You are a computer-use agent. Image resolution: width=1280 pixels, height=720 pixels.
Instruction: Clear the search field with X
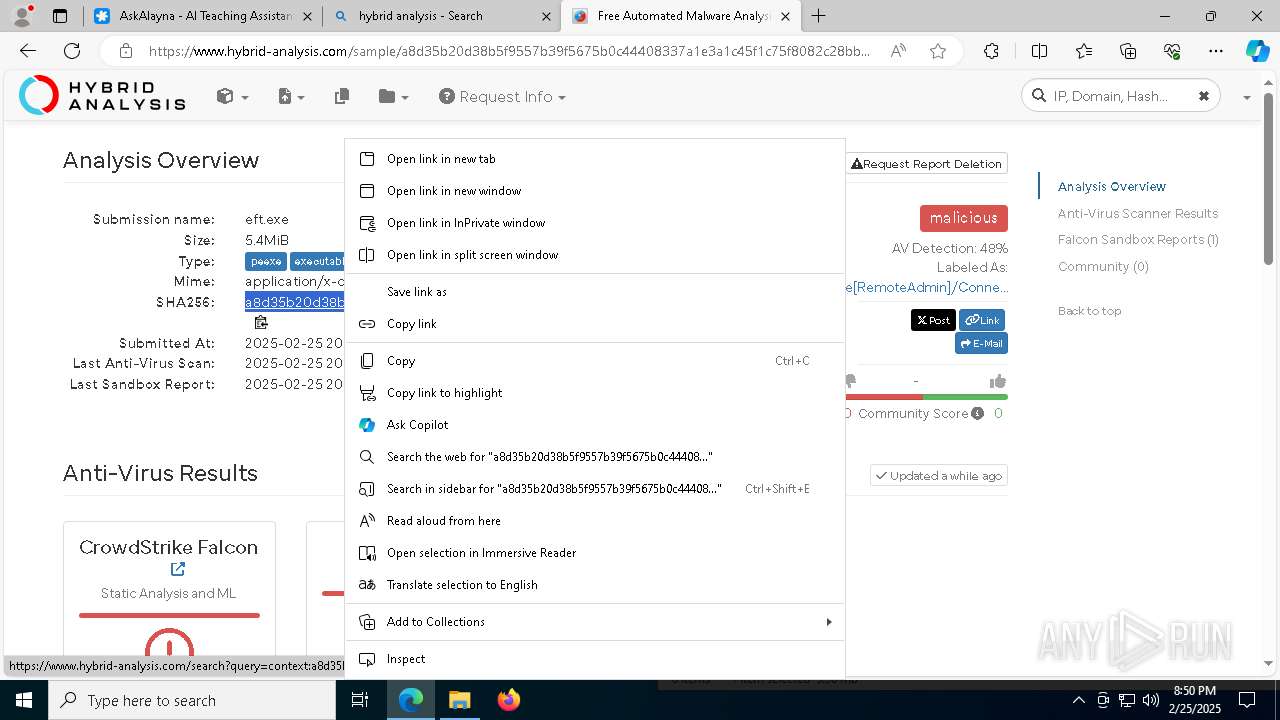coord(1204,96)
